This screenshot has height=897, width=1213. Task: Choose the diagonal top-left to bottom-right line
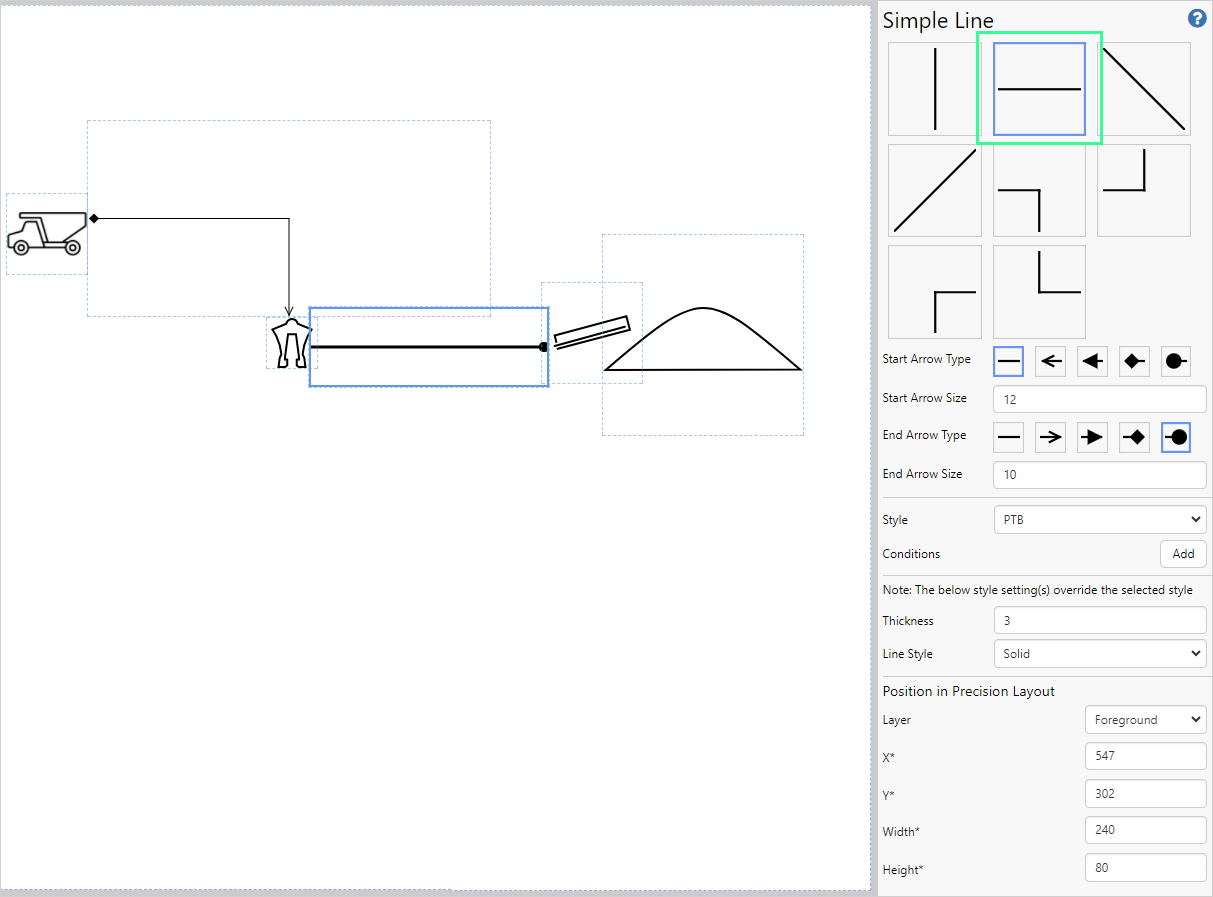coord(1144,89)
